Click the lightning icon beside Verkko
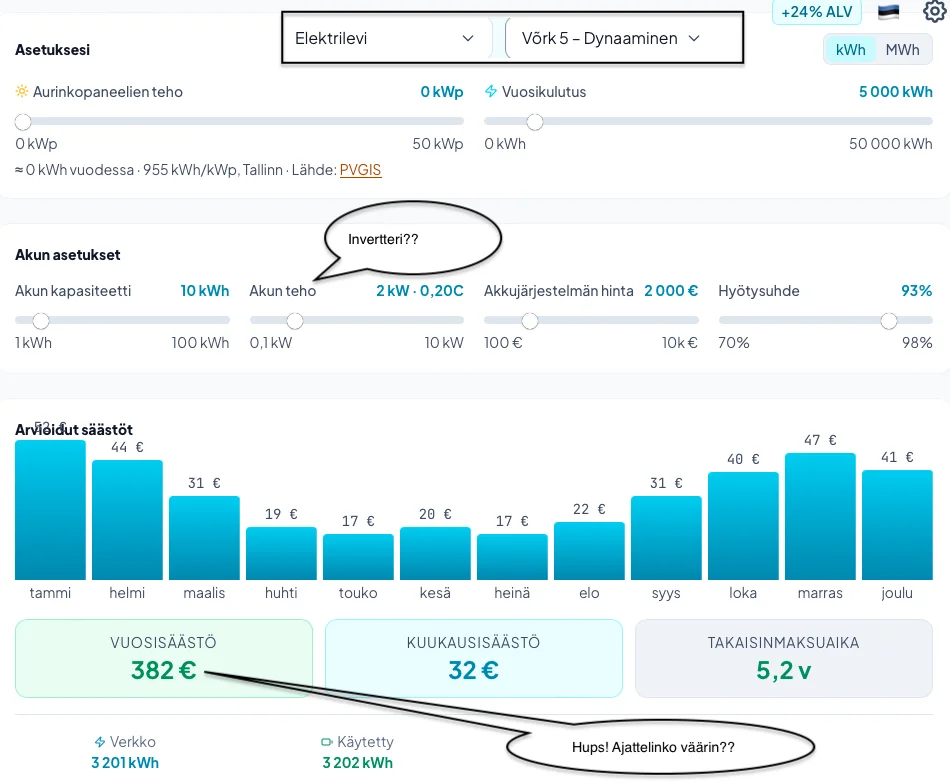 [x=100, y=742]
